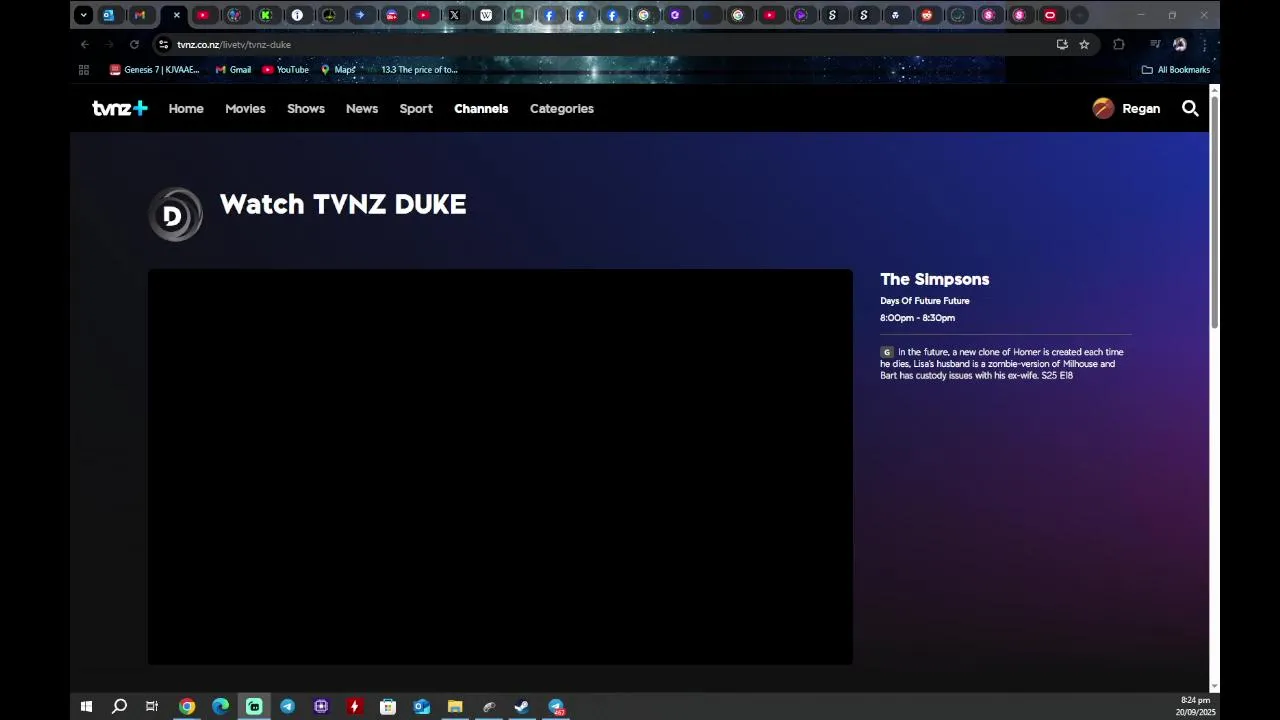Open the Movies menu item
Viewport: 1280px width, 720px height.
coord(245,108)
